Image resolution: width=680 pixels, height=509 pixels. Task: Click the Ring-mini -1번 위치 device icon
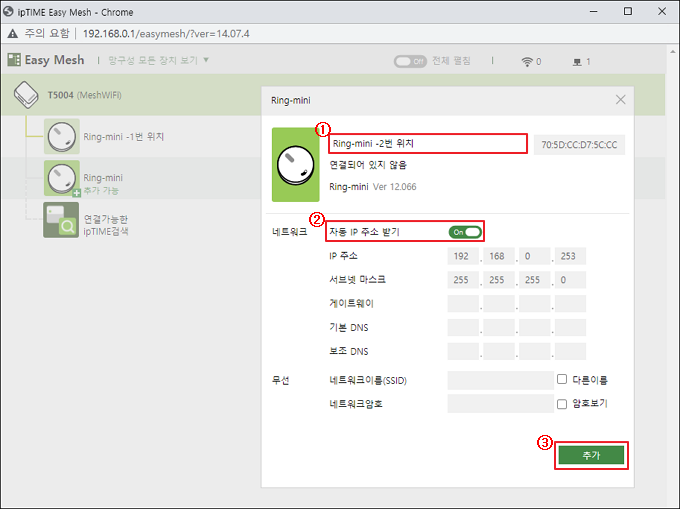click(62, 137)
